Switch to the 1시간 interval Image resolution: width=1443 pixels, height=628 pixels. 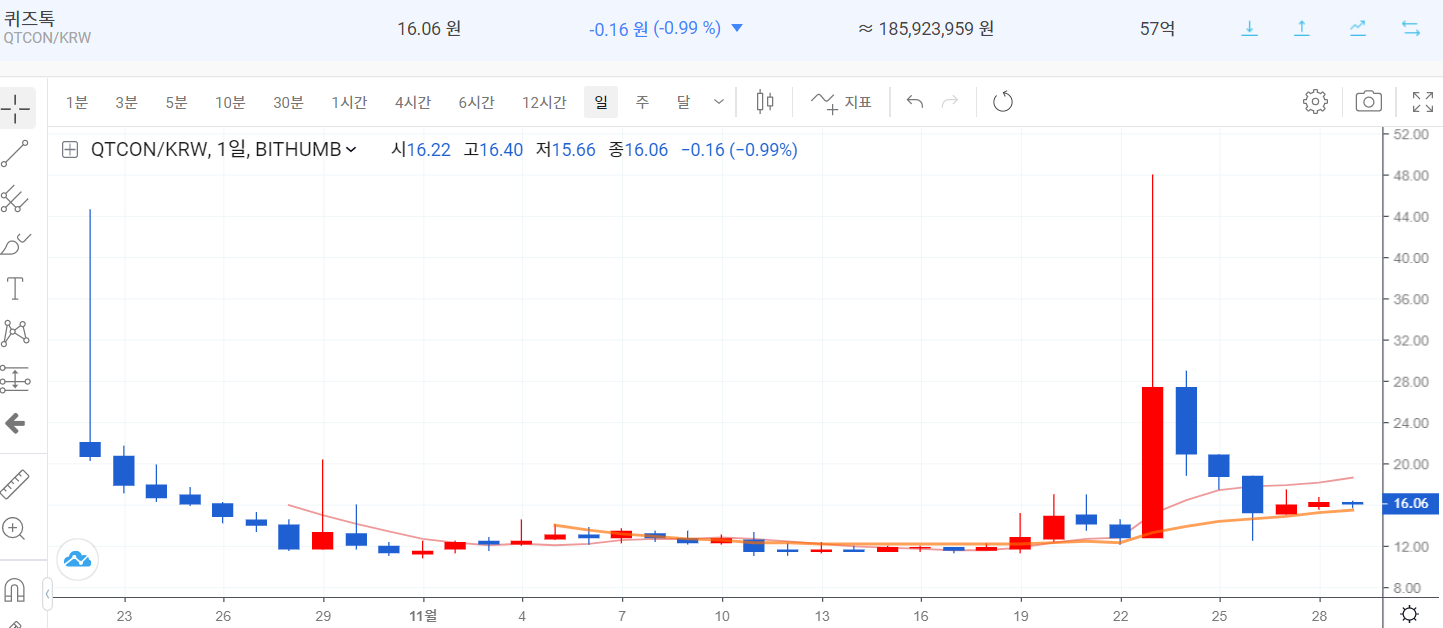click(x=349, y=102)
